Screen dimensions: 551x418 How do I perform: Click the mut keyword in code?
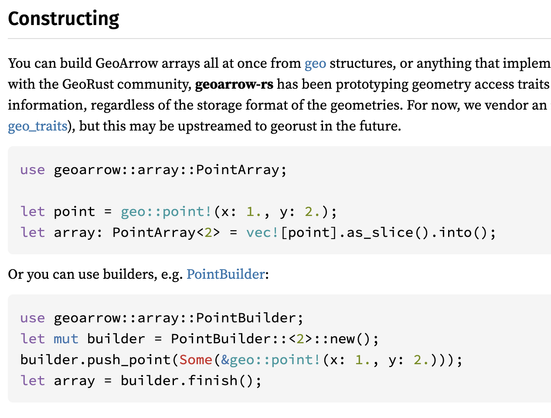pyautogui.click(x=66, y=339)
